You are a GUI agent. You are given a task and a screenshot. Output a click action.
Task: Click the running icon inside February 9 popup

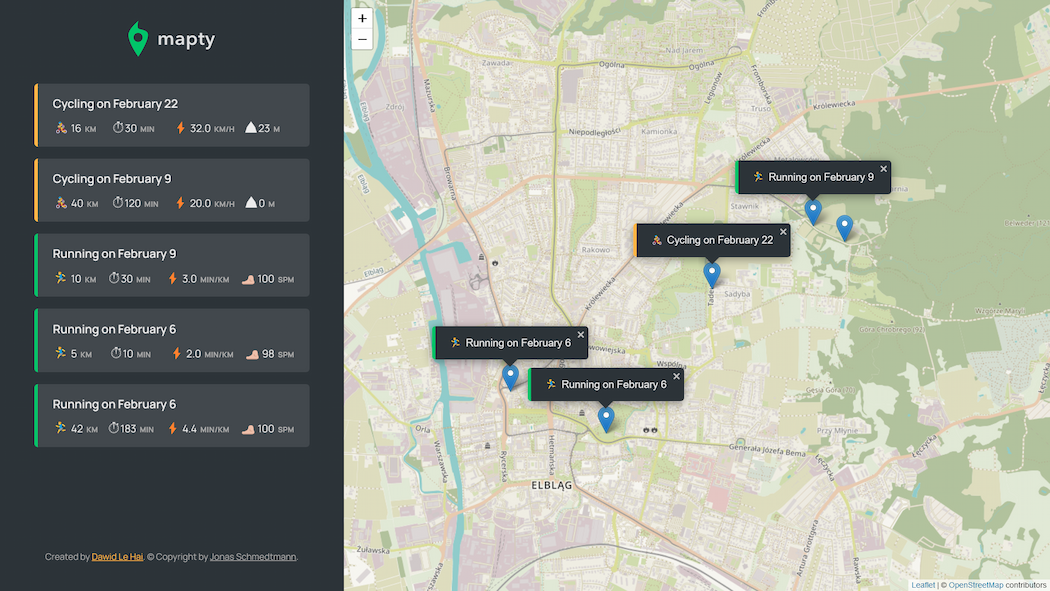(757, 176)
